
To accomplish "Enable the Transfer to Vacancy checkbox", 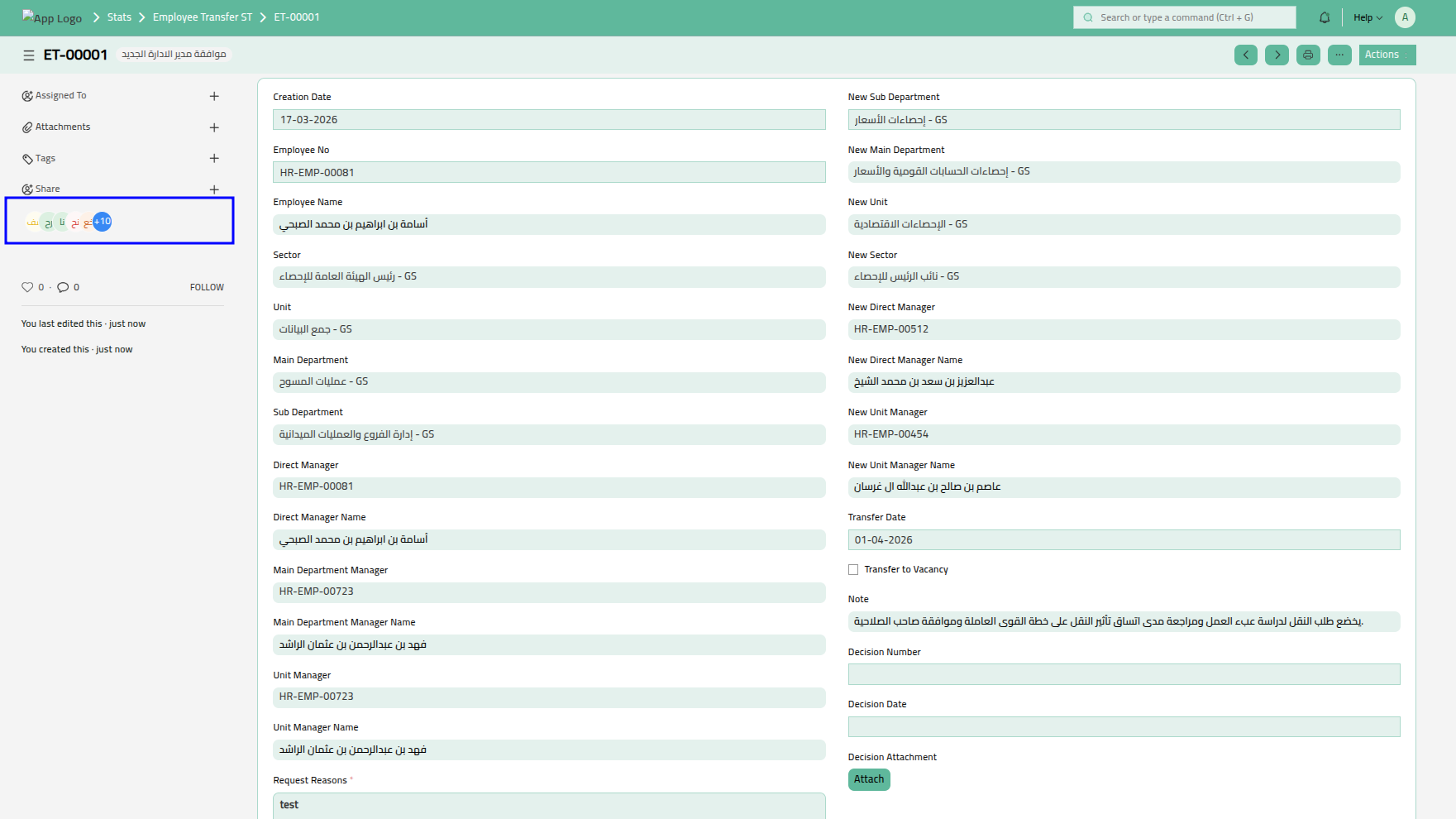I will pyautogui.click(x=853, y=570).
